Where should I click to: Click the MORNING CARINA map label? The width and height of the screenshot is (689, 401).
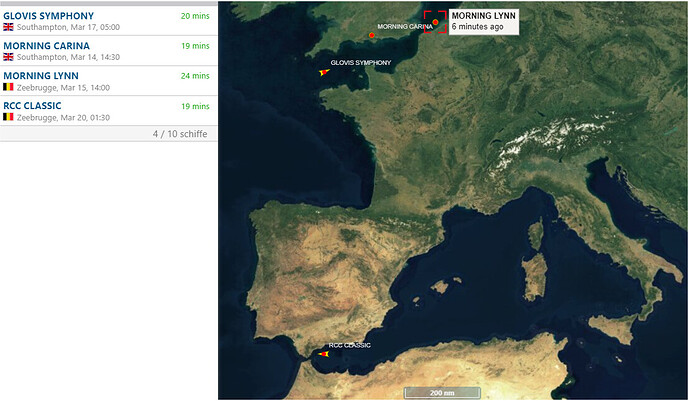pos(405,27)
